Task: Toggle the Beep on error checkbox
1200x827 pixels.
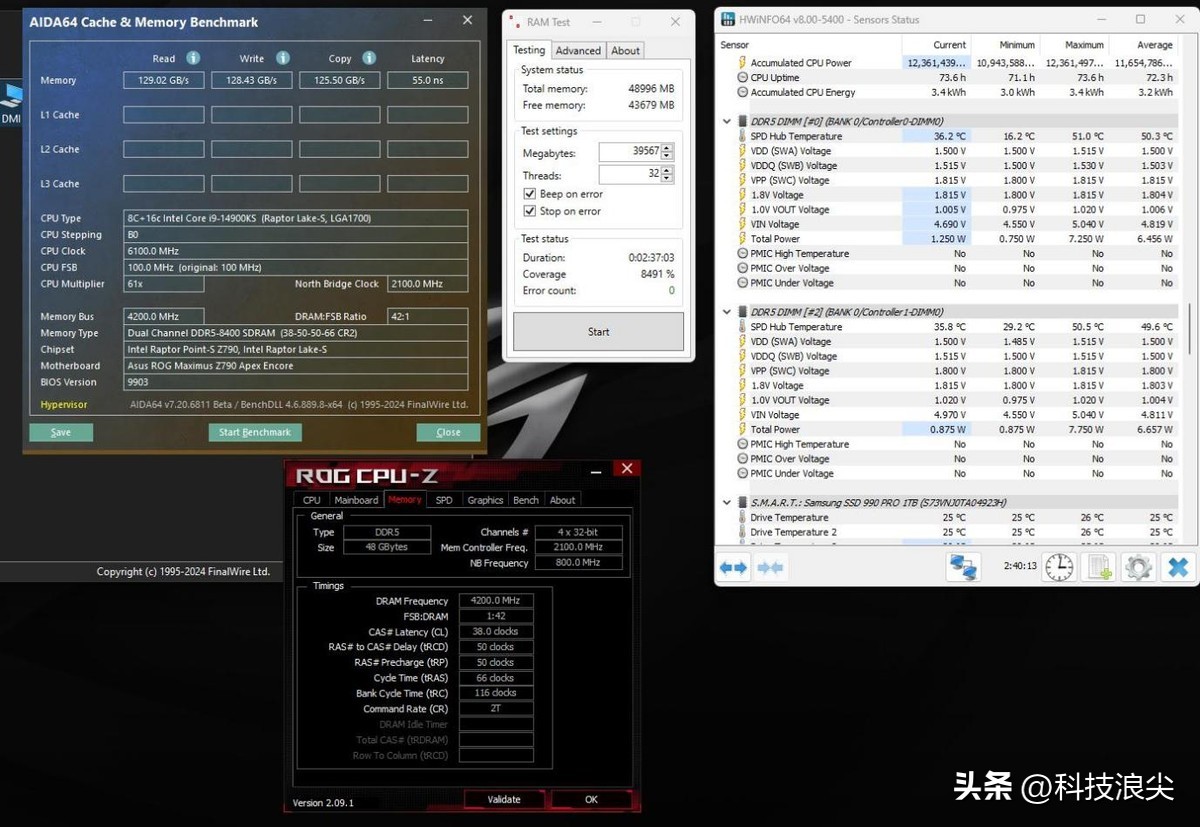Action: click(530, 194)
